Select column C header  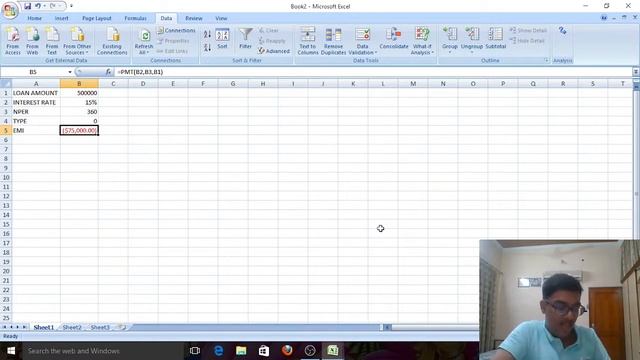(x=113, y=84)
